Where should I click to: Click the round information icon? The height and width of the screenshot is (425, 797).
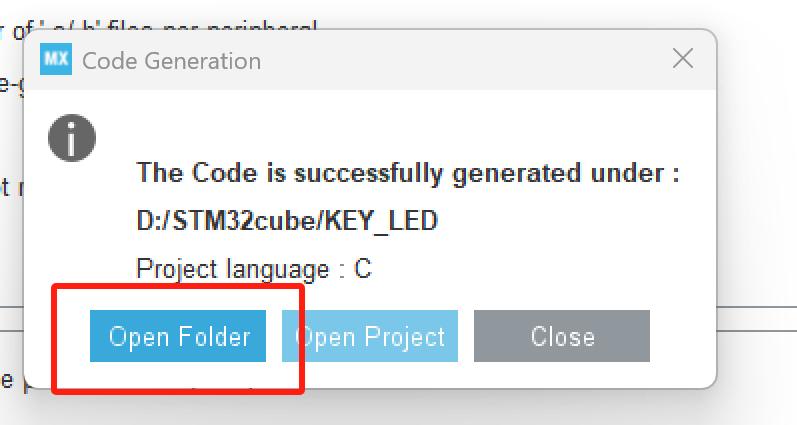(x=72, y=137)
